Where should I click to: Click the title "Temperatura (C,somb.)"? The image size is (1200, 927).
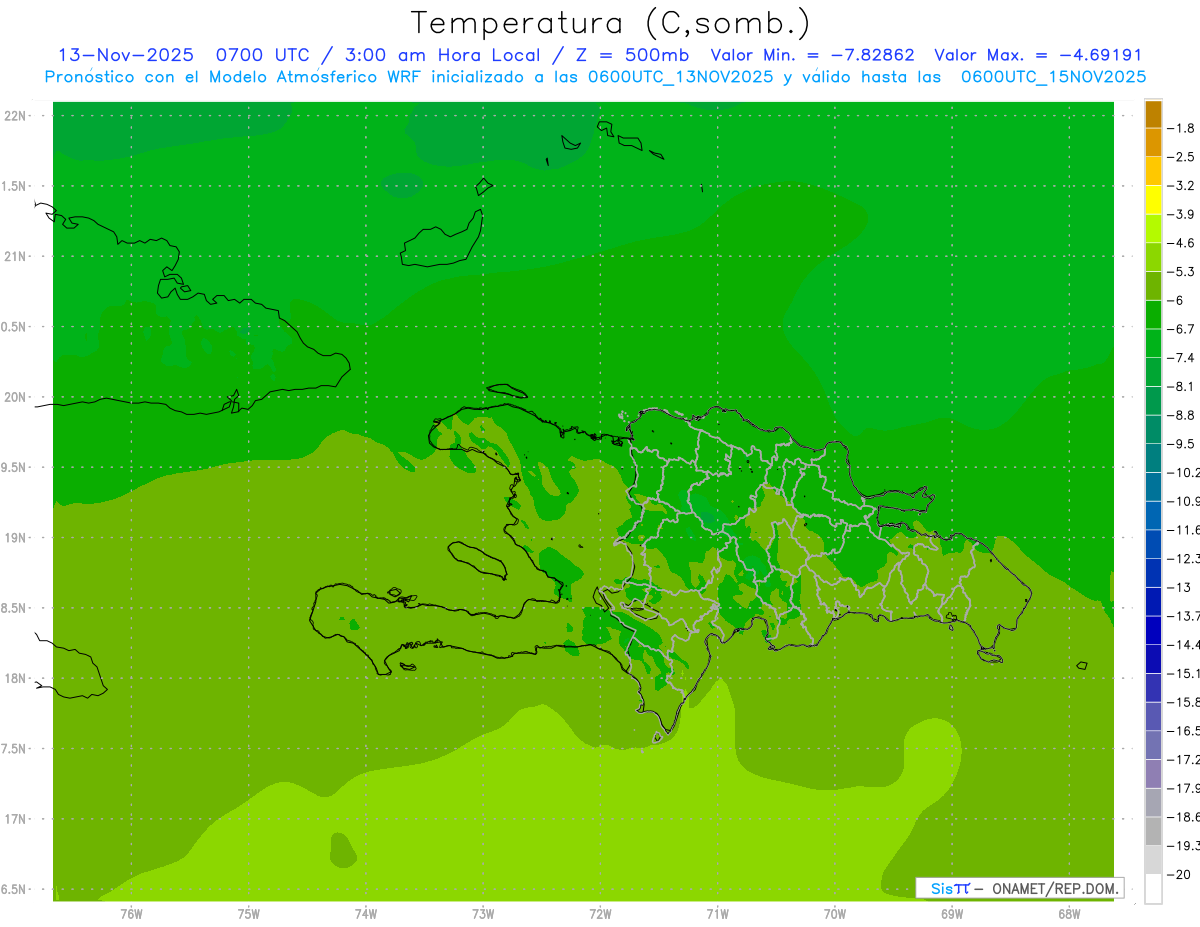(x=611, y=22)
